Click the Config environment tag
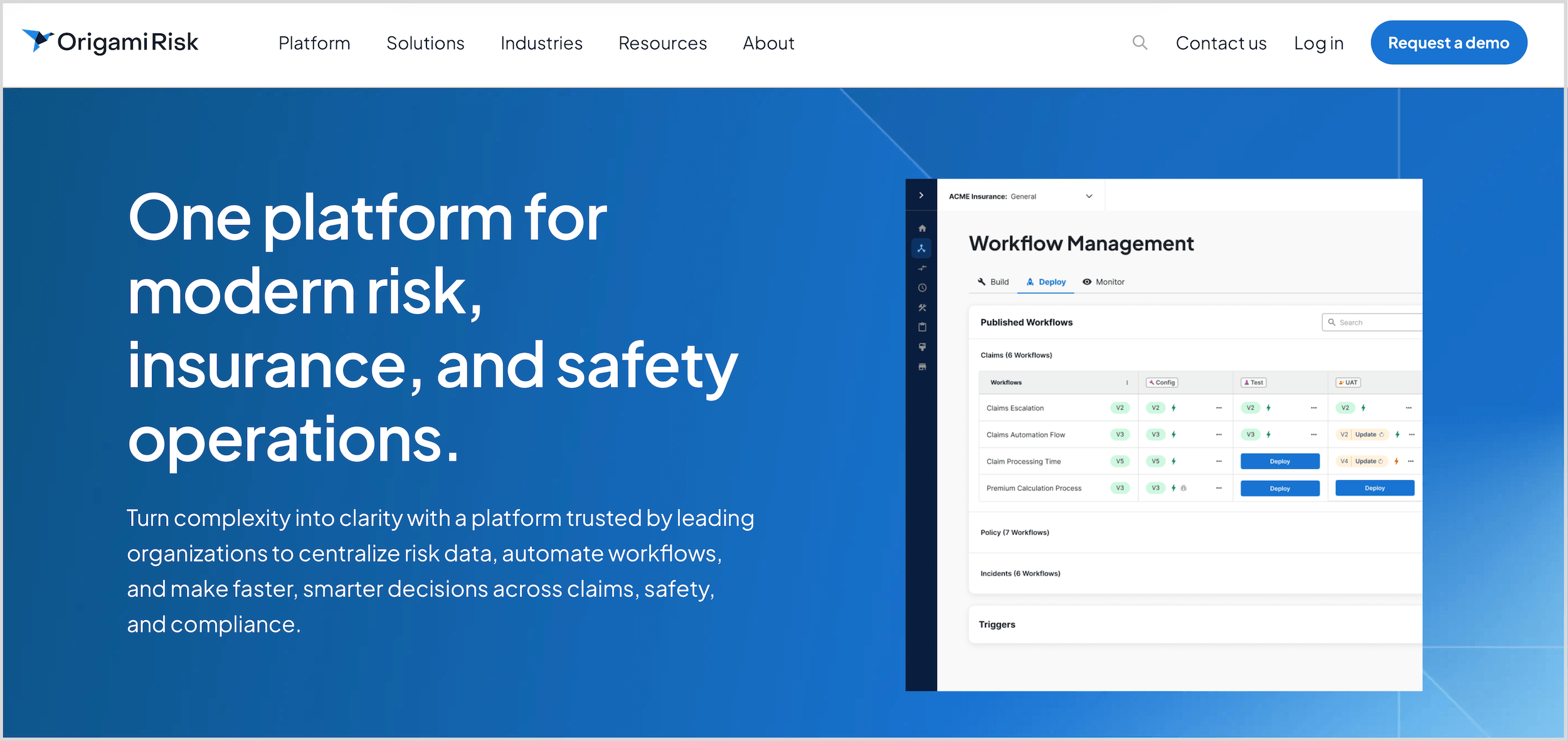Screen dimensions: 1568x741 coord(1162,382)
